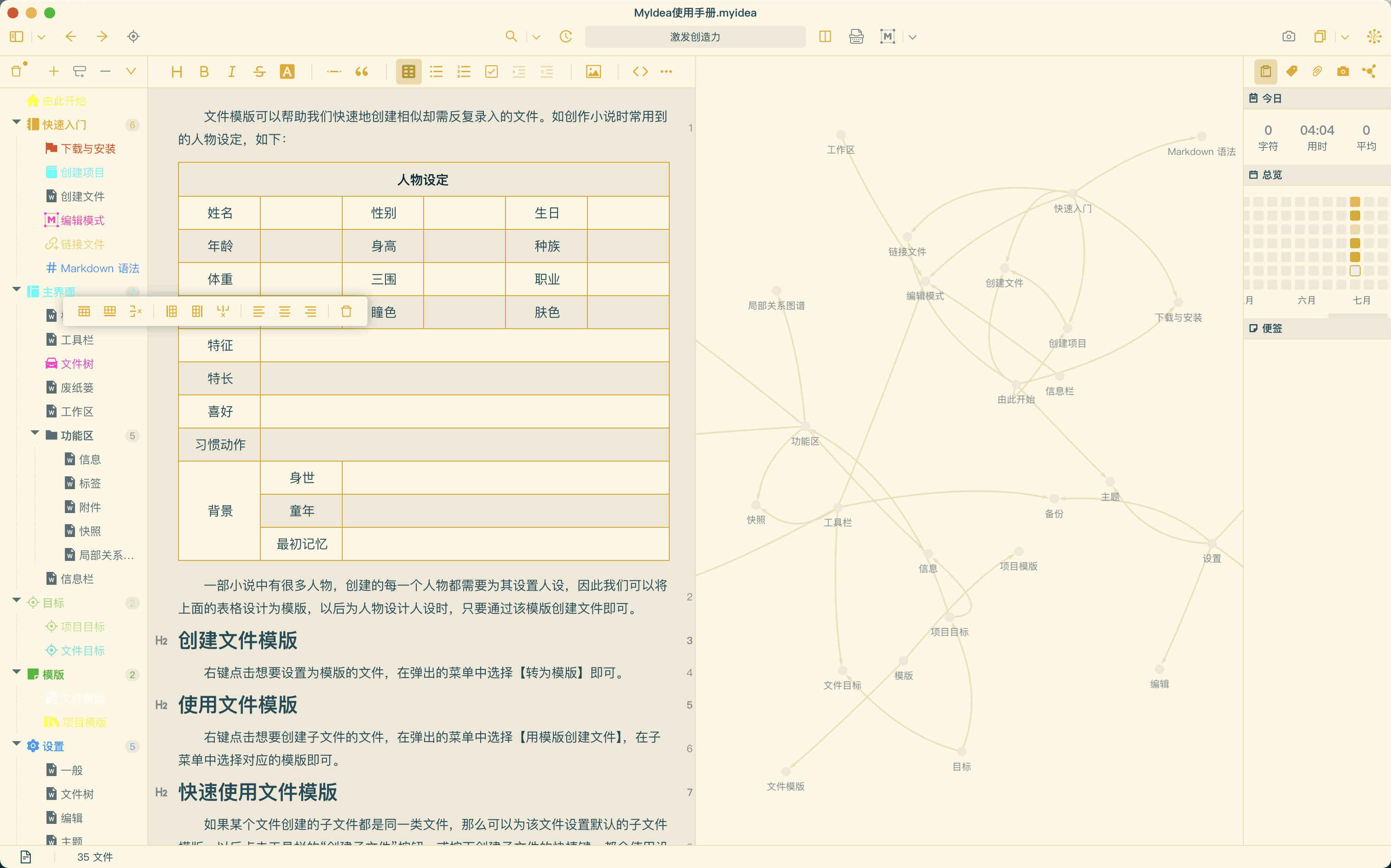The width and height of the screenshot is (1391, 868).
Task: Toggle the split view layout
Action: click(x=825, y=37)
